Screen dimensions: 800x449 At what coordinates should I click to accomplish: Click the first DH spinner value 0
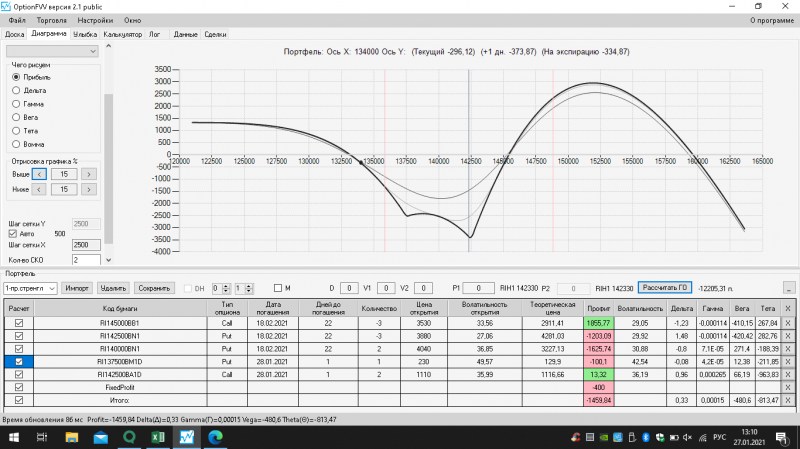point(216,288)
